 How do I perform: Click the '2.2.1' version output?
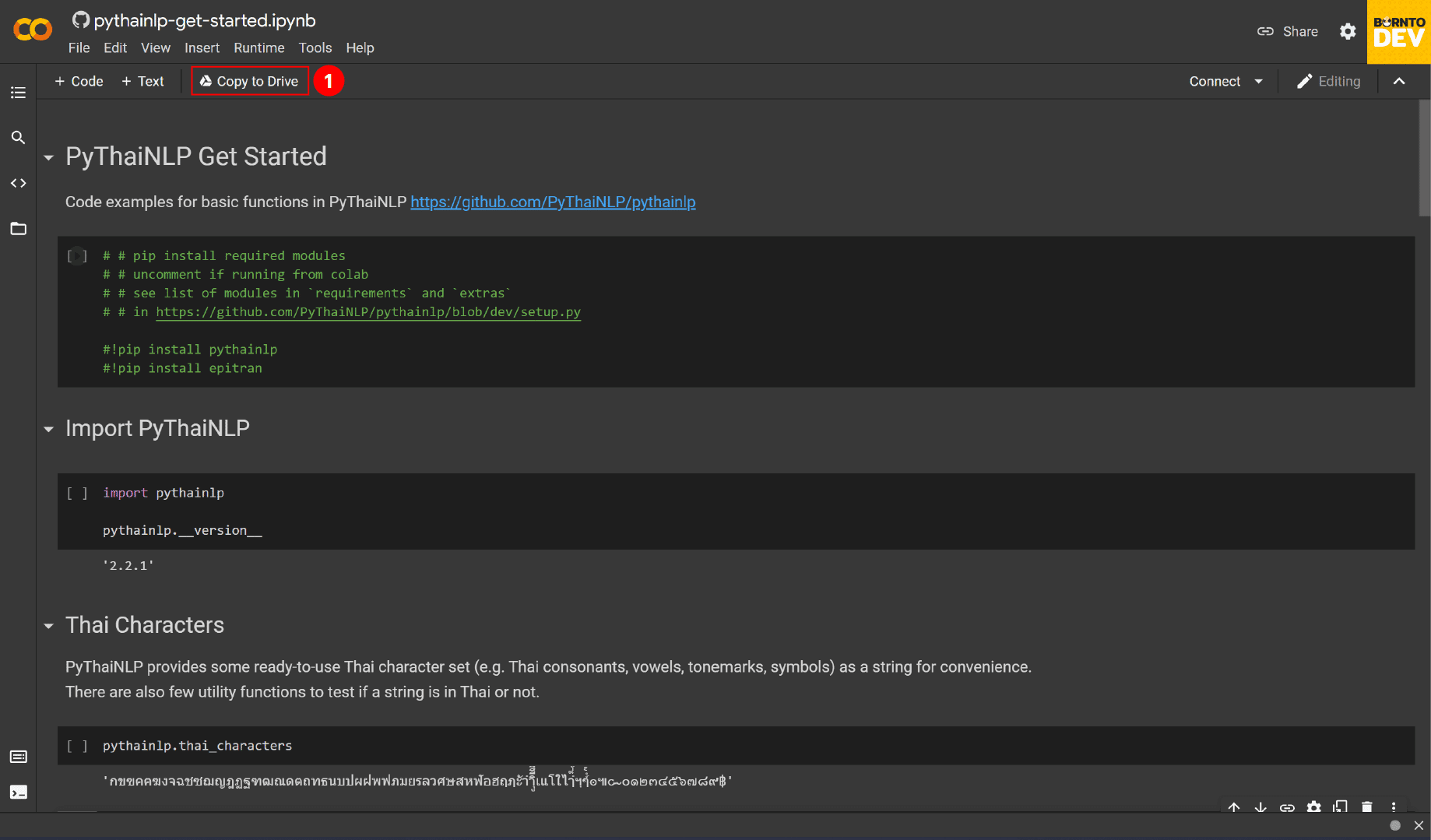click(128, 565)
